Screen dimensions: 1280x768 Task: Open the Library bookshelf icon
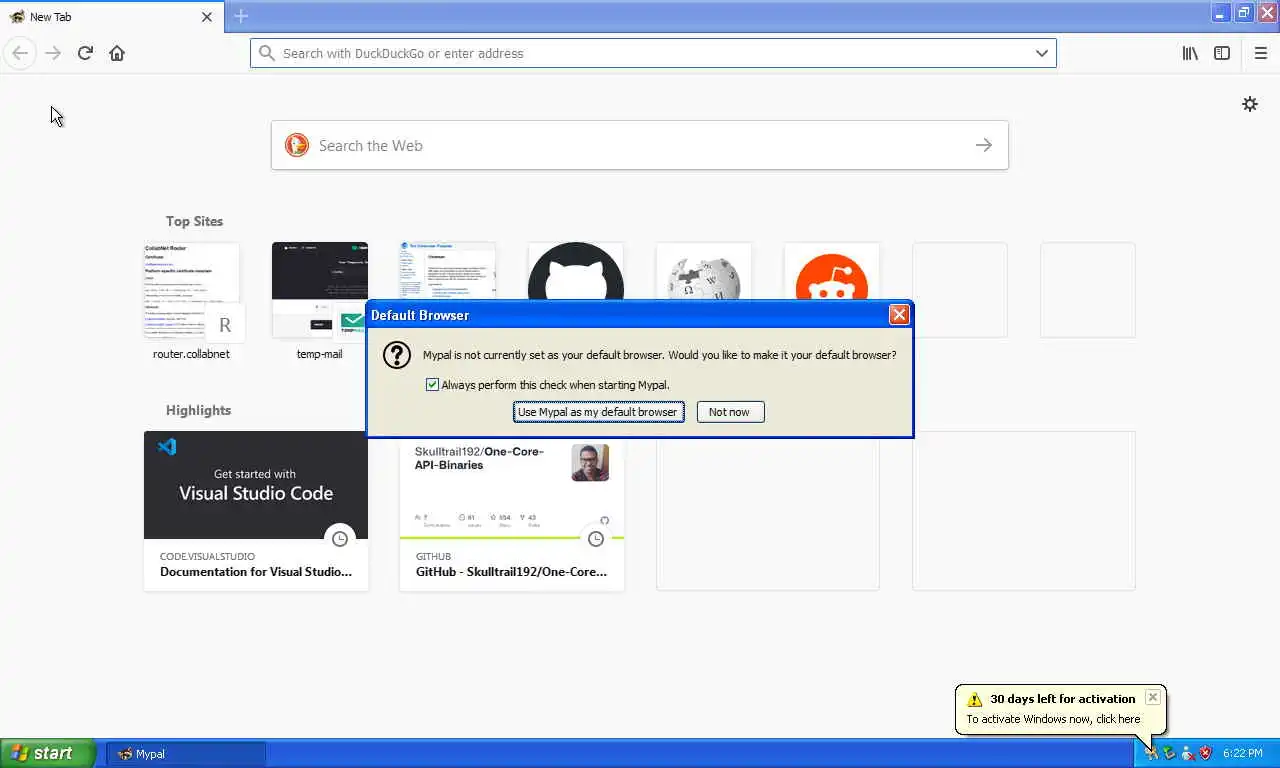tap(1190, 53)
